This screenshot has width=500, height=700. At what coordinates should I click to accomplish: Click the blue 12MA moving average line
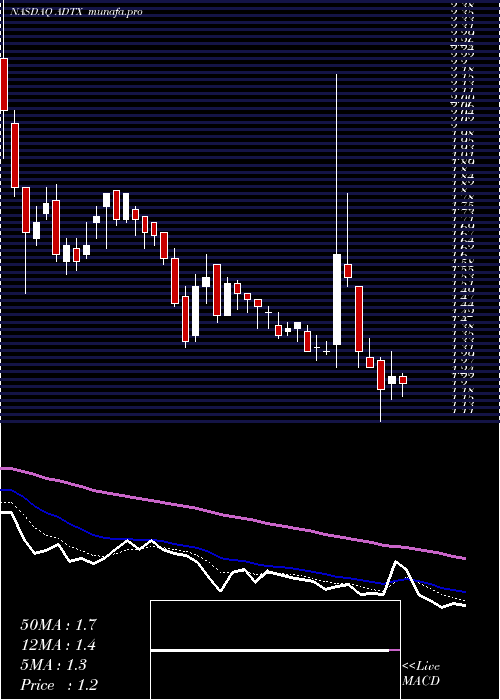[232, 560]
